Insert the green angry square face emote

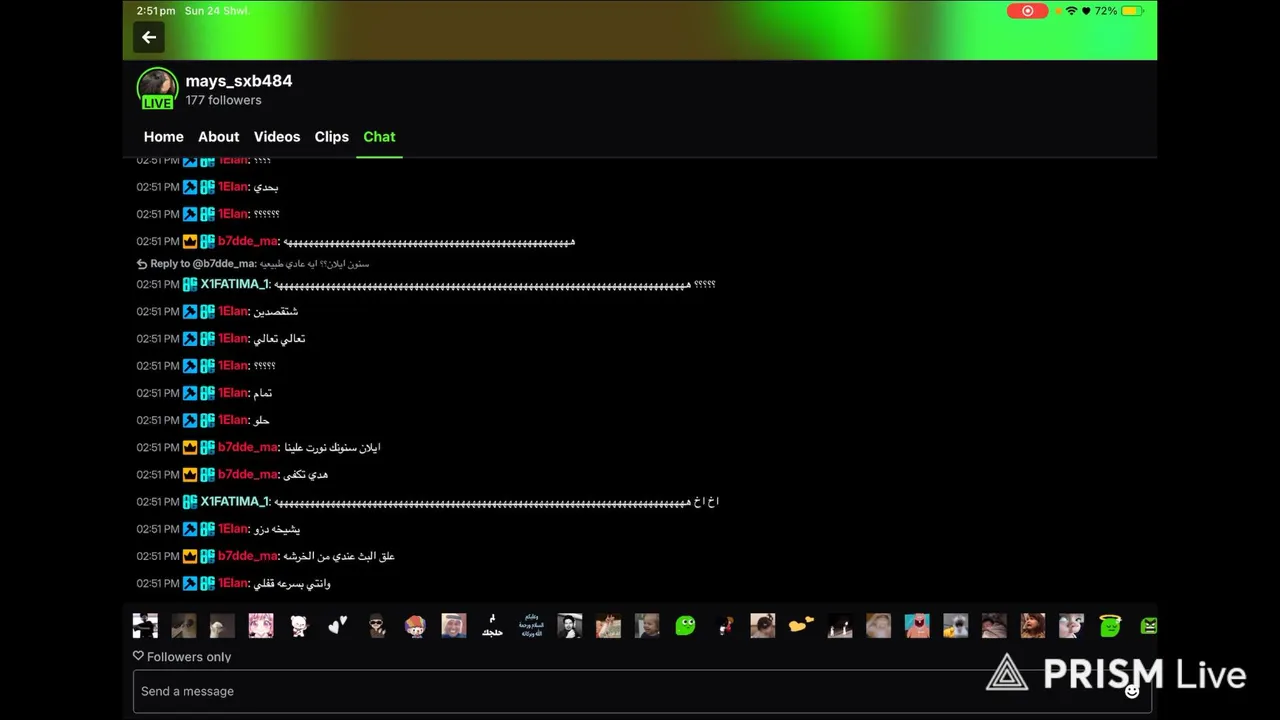tap(1148, 626)
